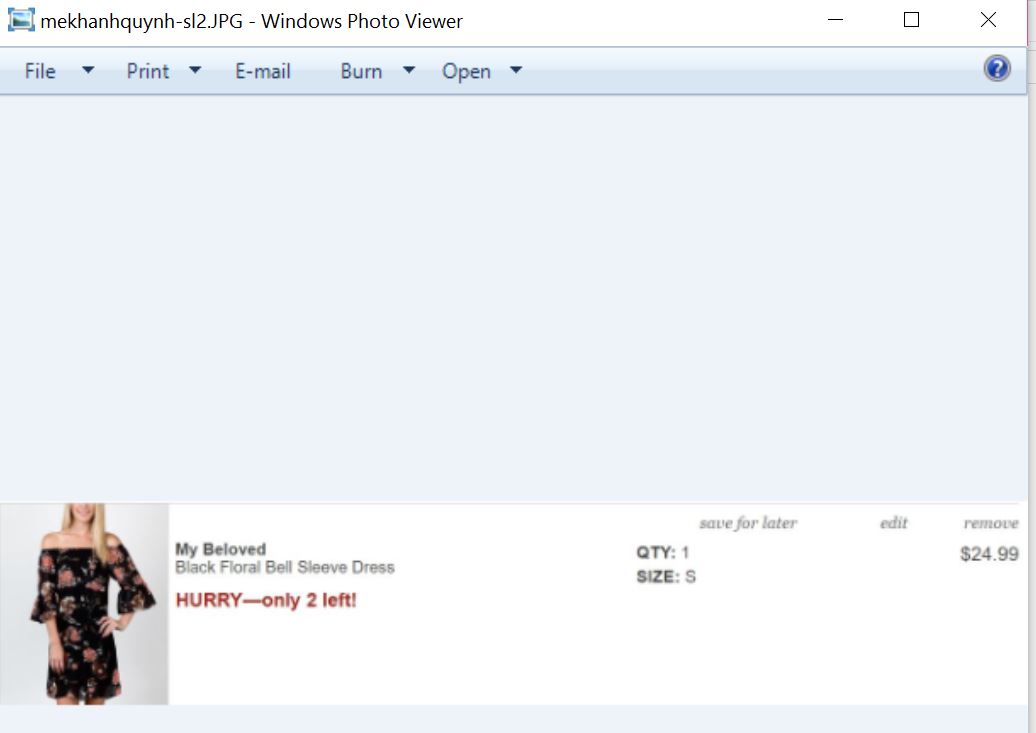The image size is (1036, 733).
Task: Click the "remove" link above price
Action: point(990,523)
